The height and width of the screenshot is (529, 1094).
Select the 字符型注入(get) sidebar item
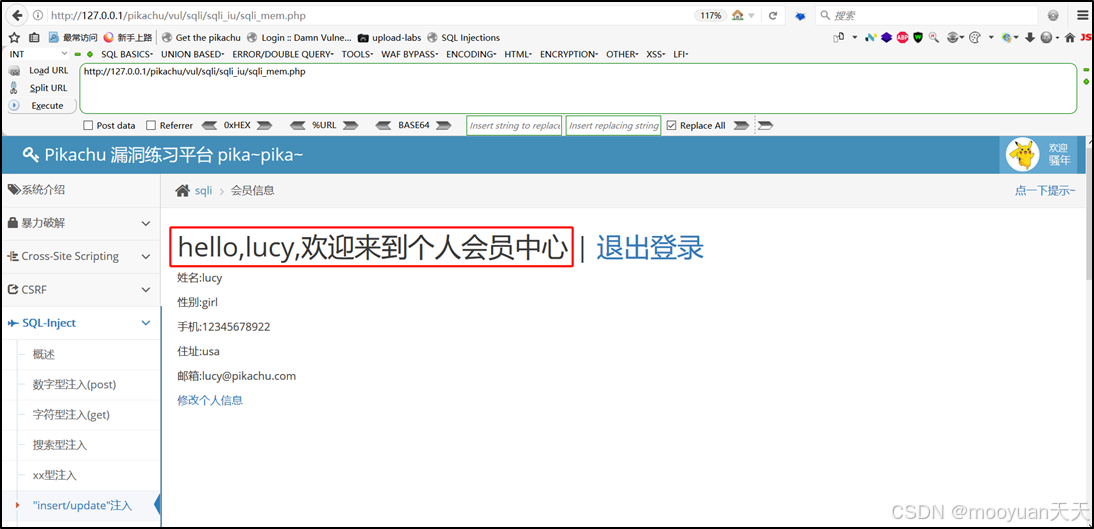coord(71,415)
